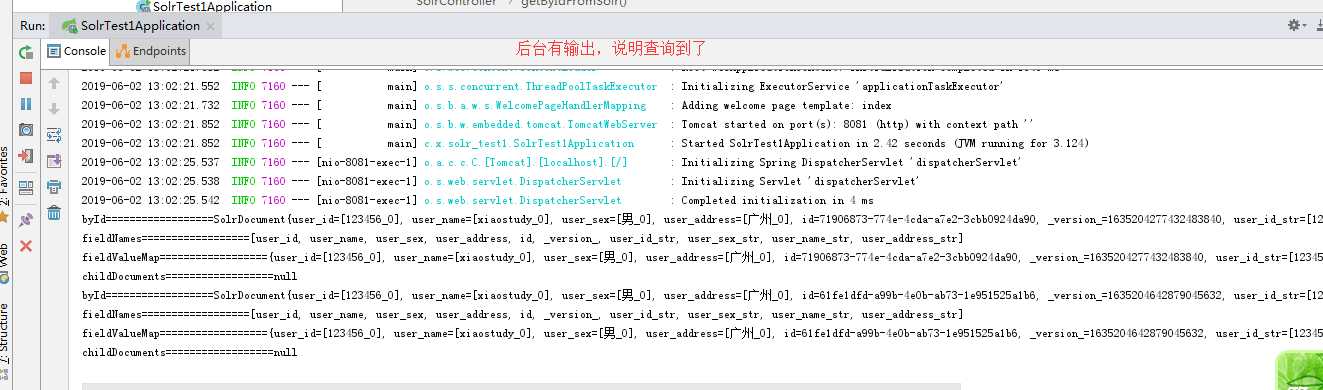This screenshot has height=390, width=1323.
Task: Print console output with the printer icon
Action: pos(54,186)
